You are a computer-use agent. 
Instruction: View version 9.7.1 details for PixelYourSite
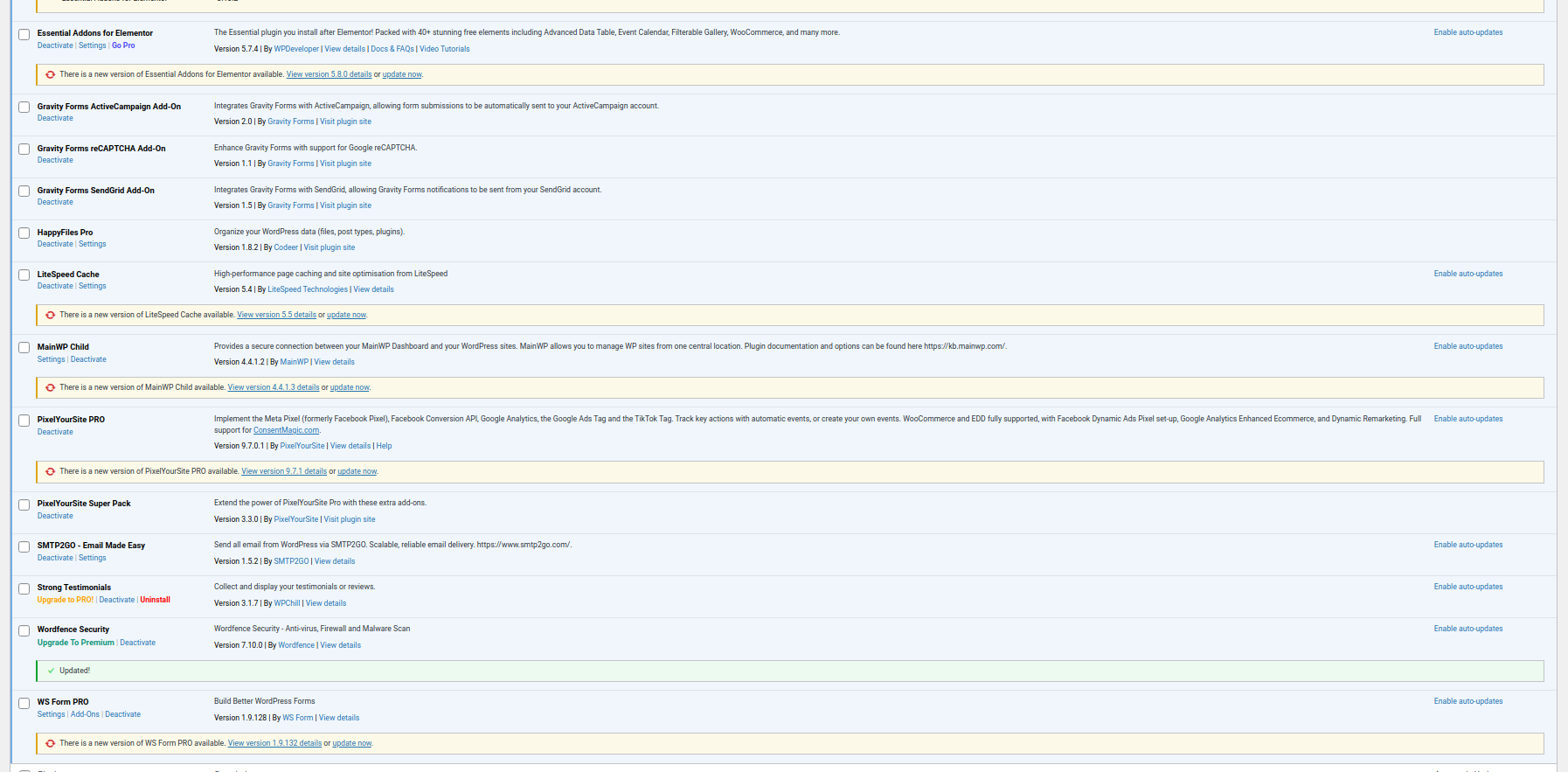click(x=284, y=471)
